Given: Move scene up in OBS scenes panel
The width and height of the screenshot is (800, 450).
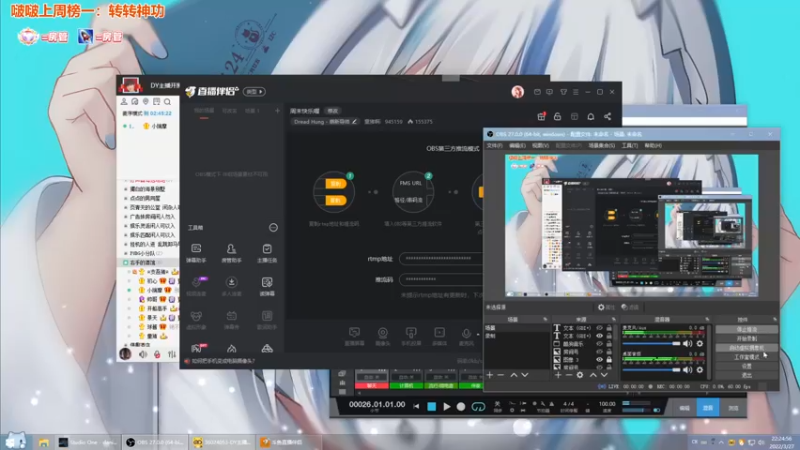Looking at the screenshot, I should point(514,375).
